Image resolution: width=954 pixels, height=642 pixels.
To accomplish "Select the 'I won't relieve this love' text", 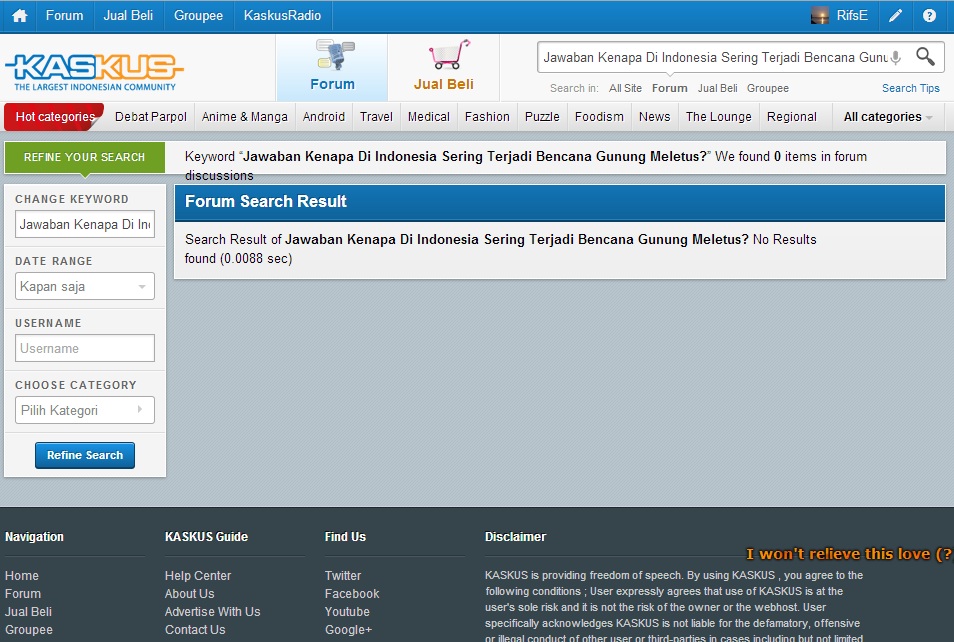I will 849,554.
